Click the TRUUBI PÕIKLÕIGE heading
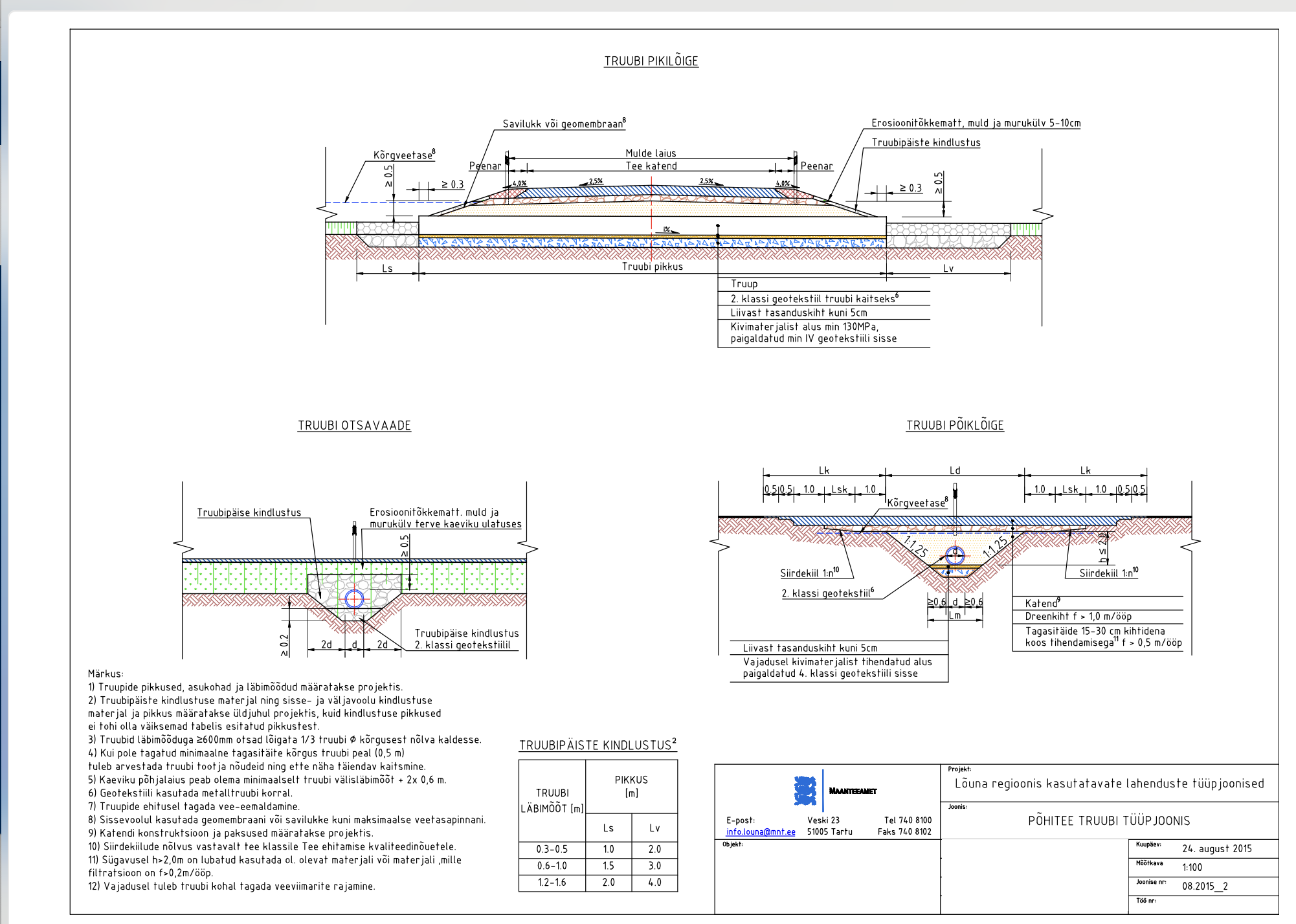The height and width of the screenshot is (924, 1296). 955,426
